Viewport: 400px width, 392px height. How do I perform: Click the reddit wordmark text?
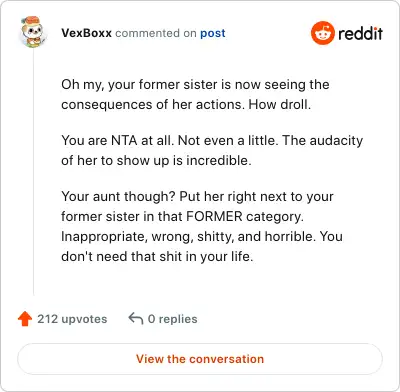click(x=360, y=33)
